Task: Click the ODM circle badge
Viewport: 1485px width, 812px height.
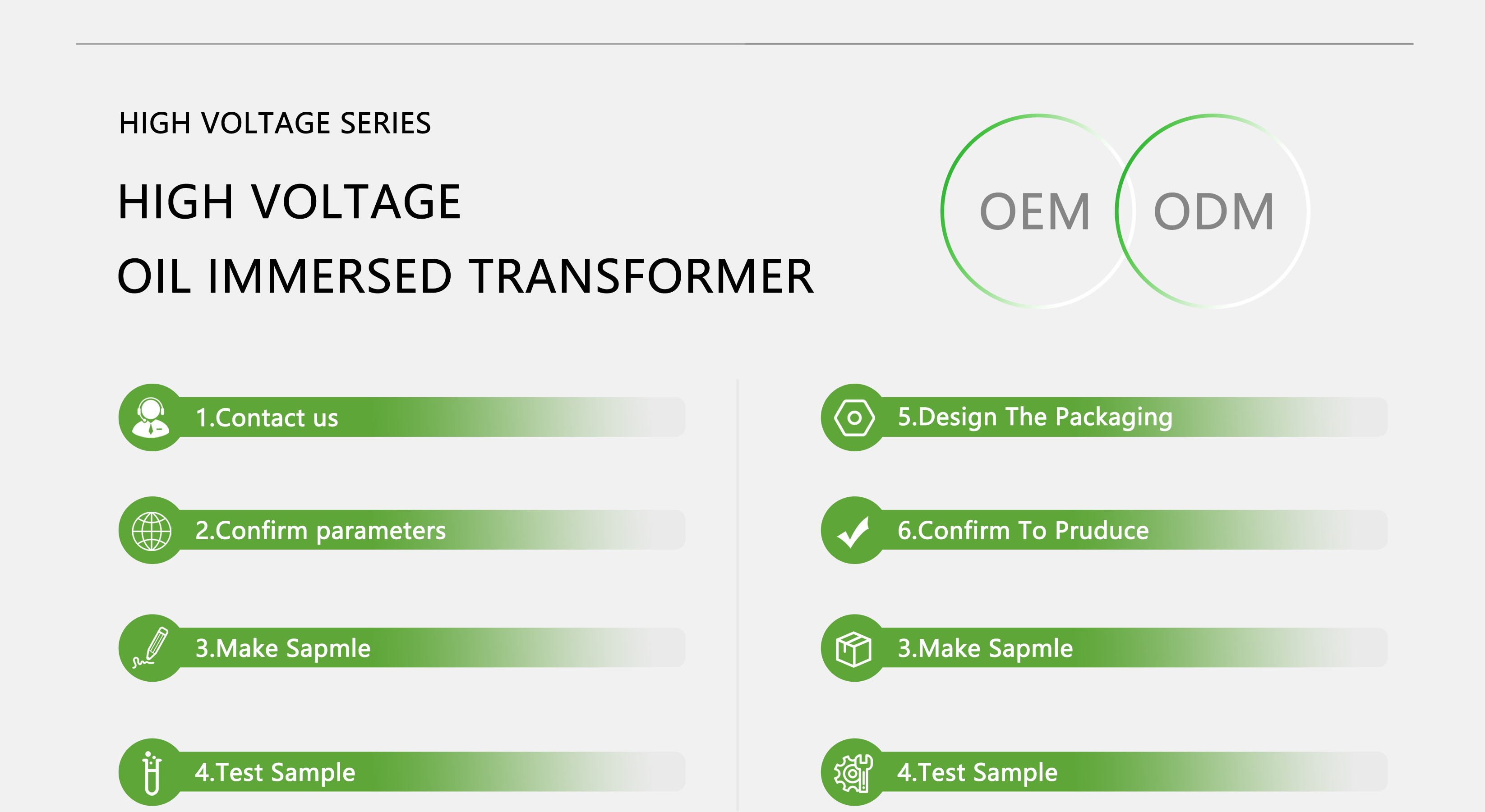Action: [1213, 211]
